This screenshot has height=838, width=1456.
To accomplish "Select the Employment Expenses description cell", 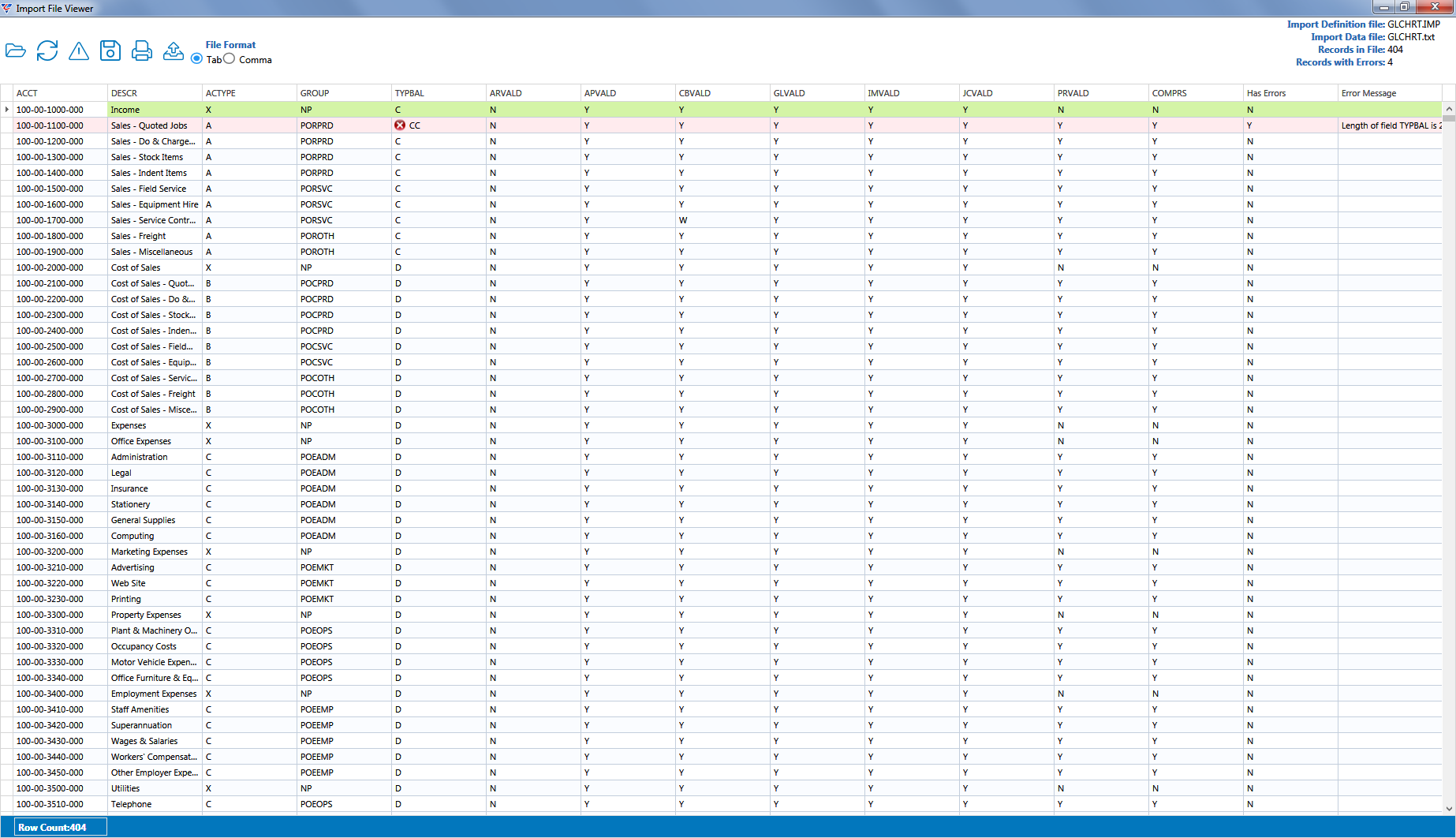I will [x=155, y=694].
